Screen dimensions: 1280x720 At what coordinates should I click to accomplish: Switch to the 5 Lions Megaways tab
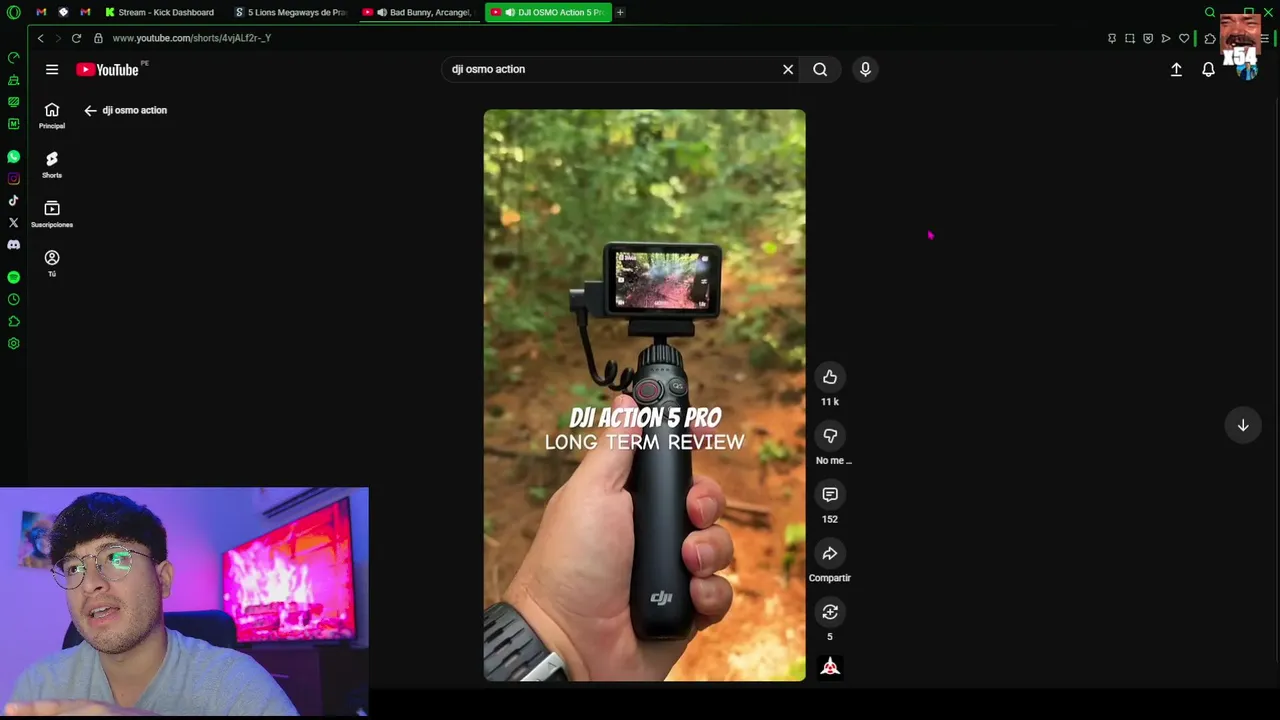tap(292, 12)
